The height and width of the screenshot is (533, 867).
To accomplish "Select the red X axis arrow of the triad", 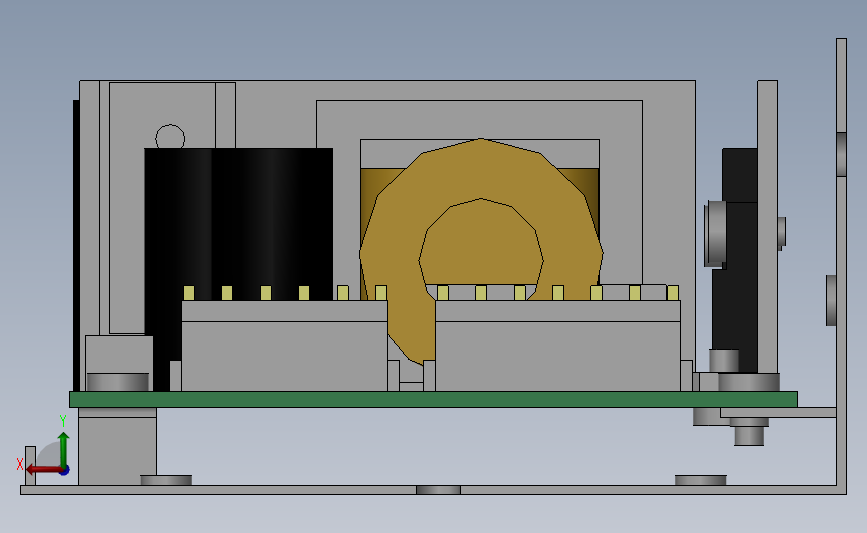I will pyautogui.click(x=43, y=469).
